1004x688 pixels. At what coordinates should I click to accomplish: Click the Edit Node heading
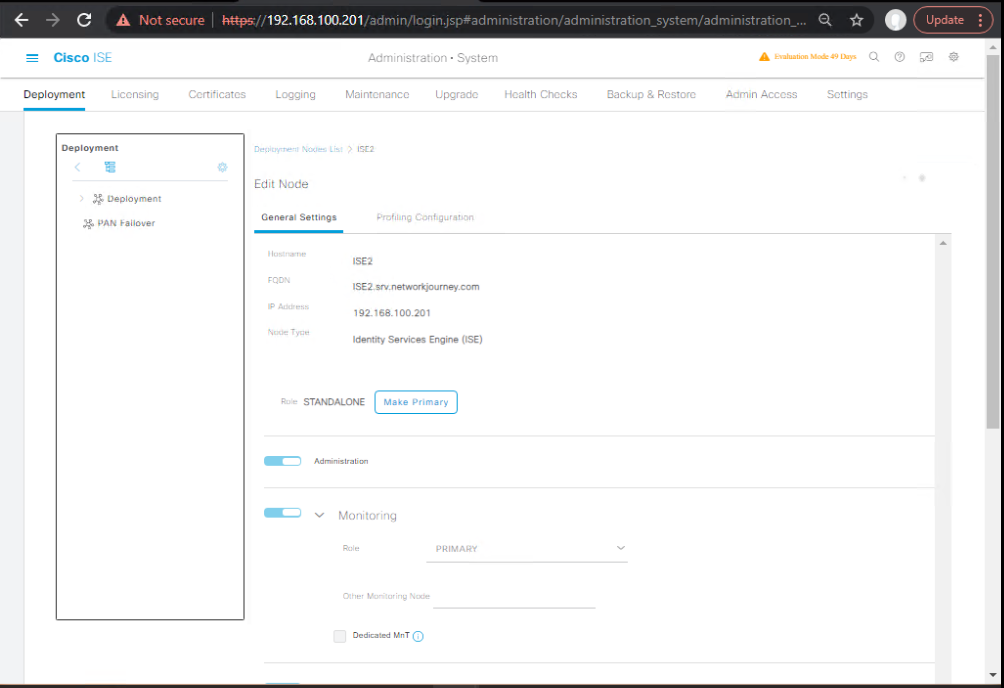click(x=281, y=184)
